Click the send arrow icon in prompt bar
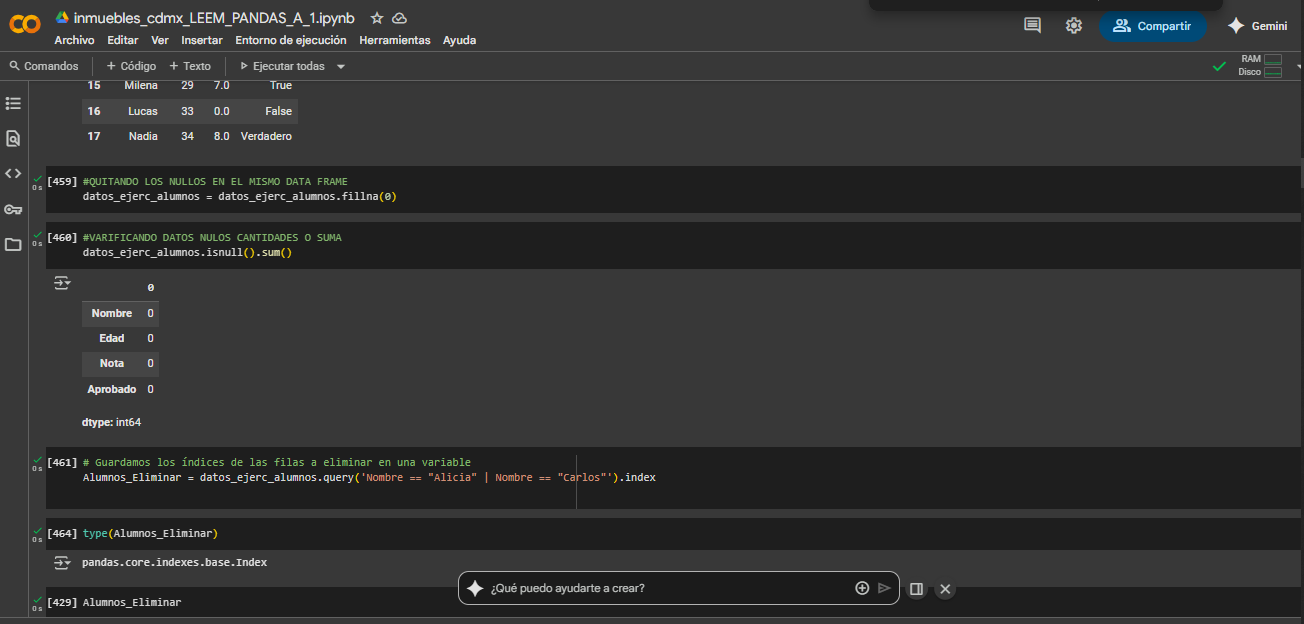 click(x=884, y=588)
